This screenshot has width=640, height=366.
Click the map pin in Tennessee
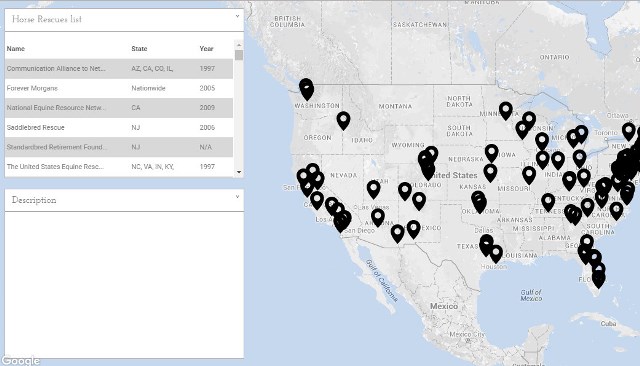pos(548,202)
